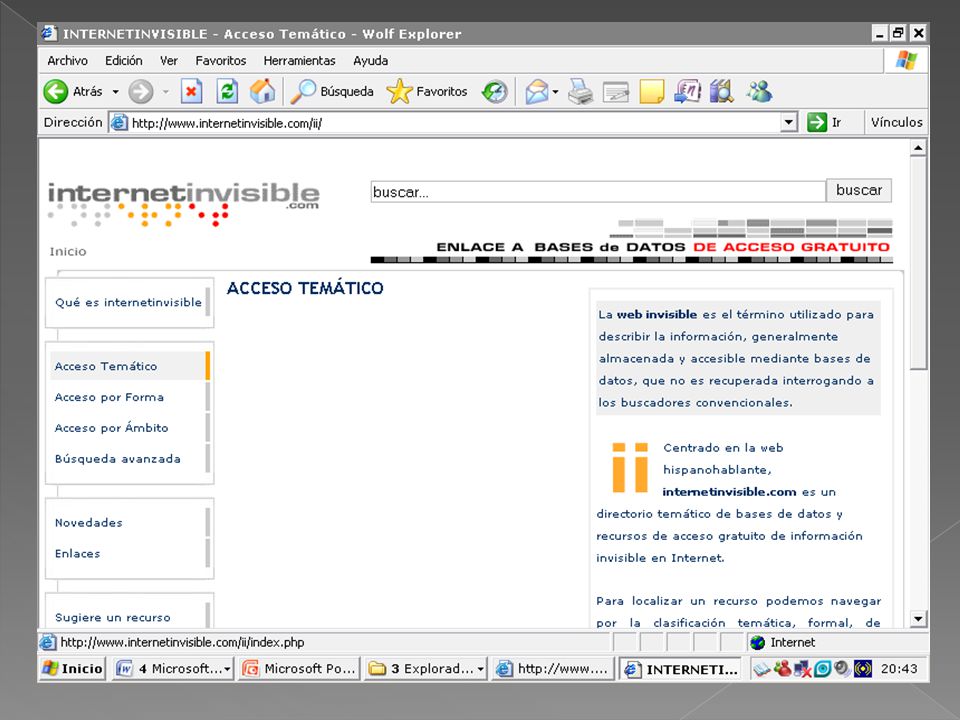The height and width of the screenshot is (720, 960).
Task: Switch to http://www.... taskbar window
Action: (552, 669)
